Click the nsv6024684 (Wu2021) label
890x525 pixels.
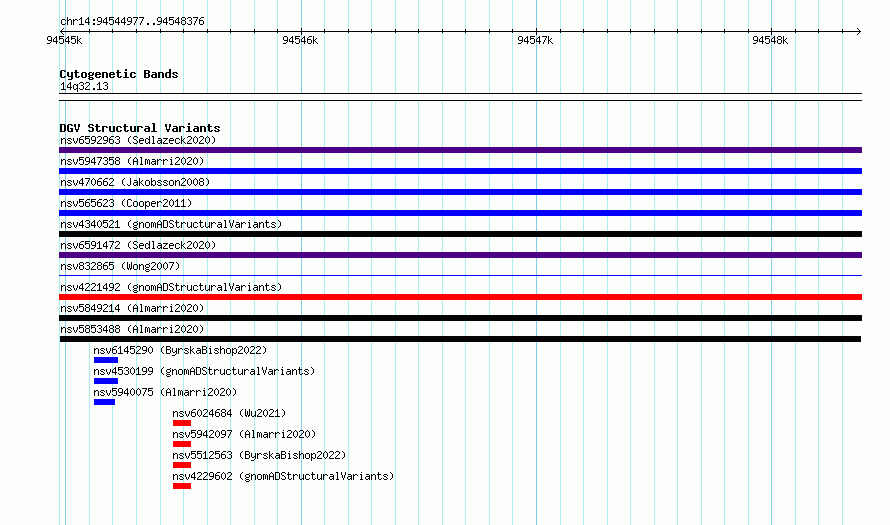click(229, 413)
